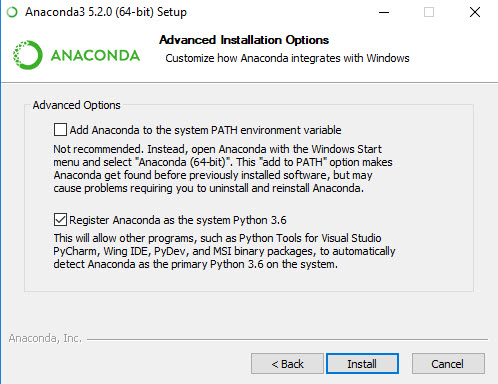Click the green Anaconda ring logo
This screenshot has width=498, height=384.
click(x=27, y=55)
